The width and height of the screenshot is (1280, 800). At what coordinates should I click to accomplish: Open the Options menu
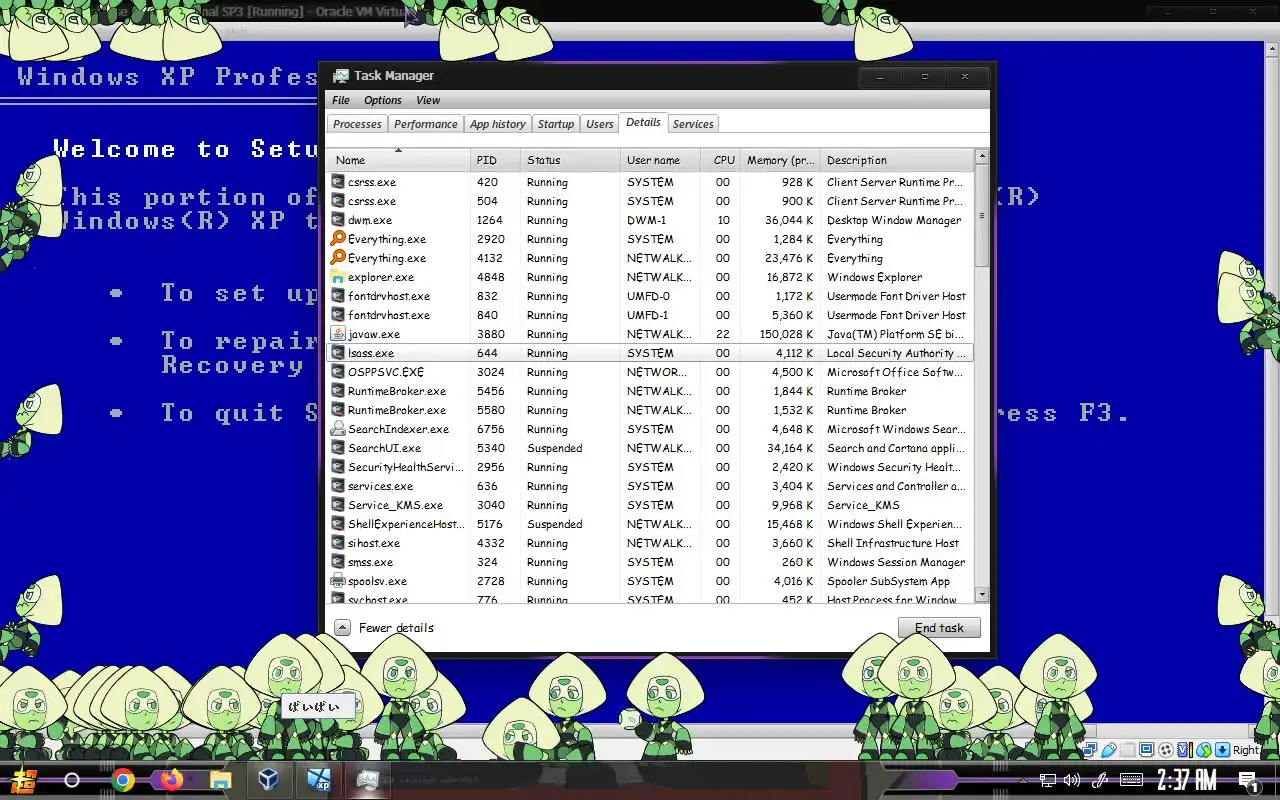tap(383, 100)
